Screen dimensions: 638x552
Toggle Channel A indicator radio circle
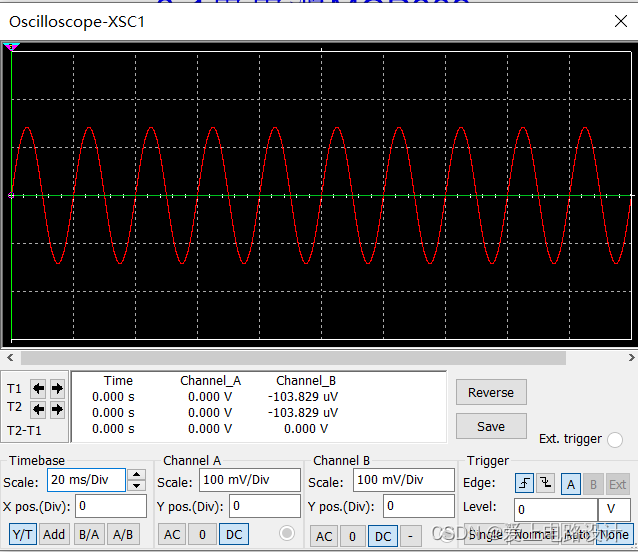[287, 533]
